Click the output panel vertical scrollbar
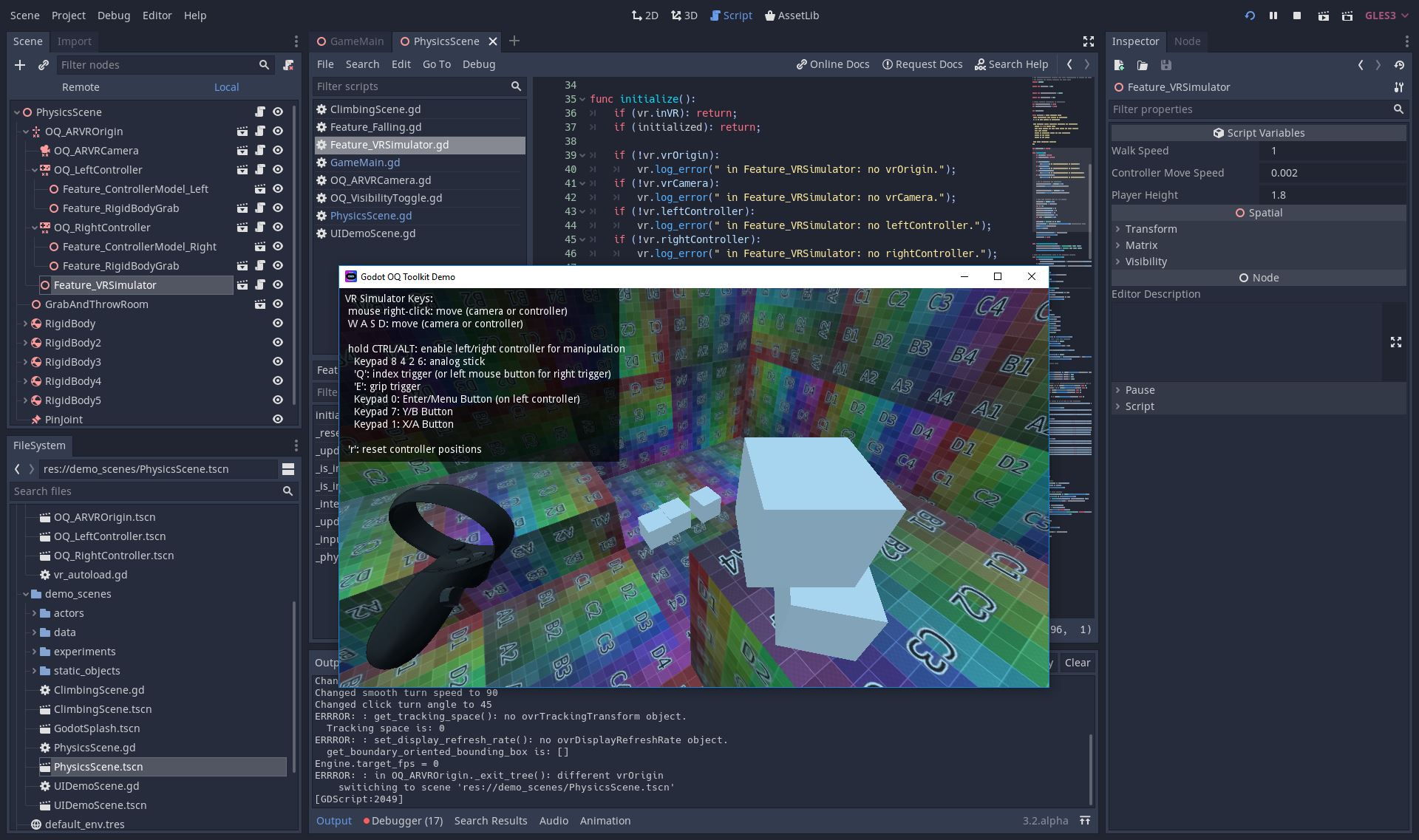The width and height of the screenshot is (1419, 840). click(1091, 768)
